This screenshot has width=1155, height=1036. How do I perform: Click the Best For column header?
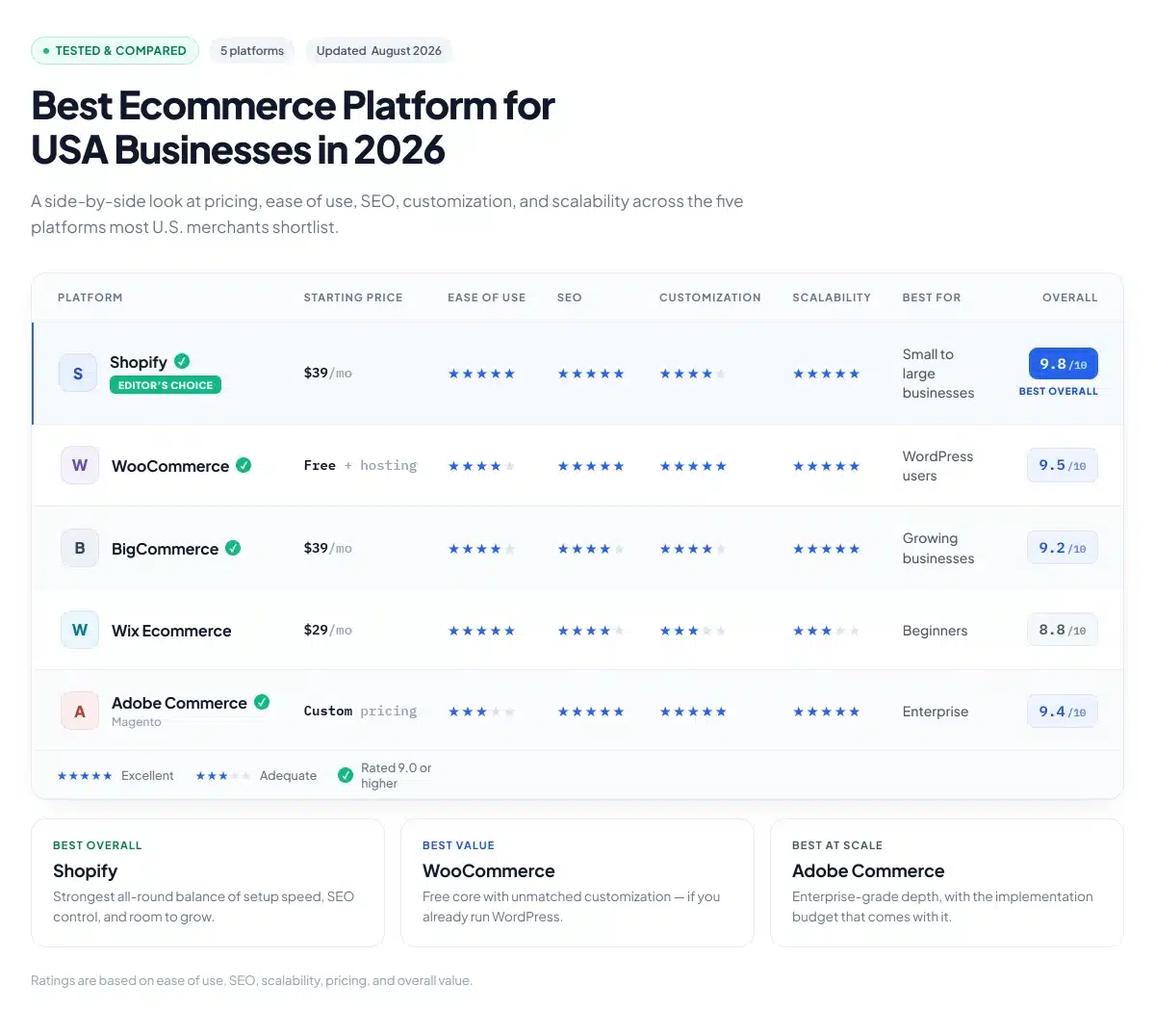coord(932,298)
